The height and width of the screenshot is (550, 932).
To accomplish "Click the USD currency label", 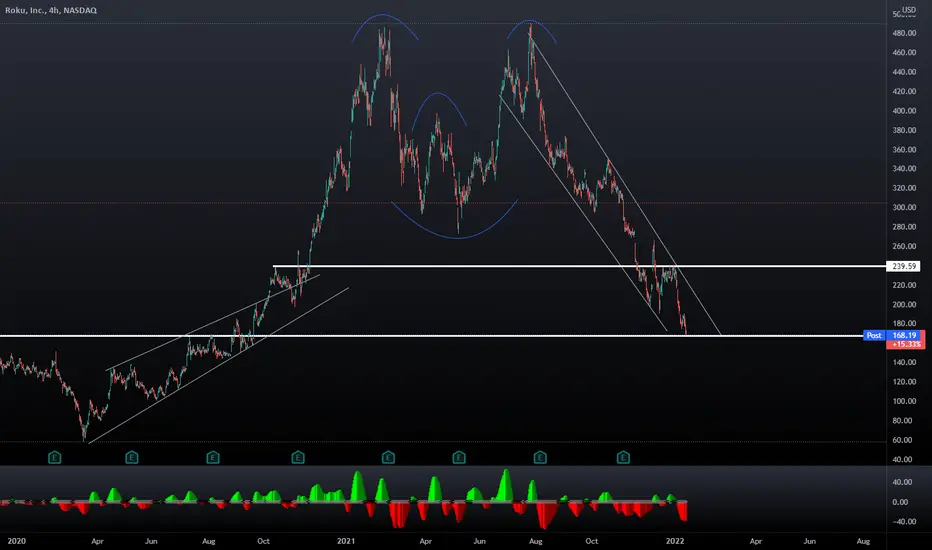I will (909, 10).
